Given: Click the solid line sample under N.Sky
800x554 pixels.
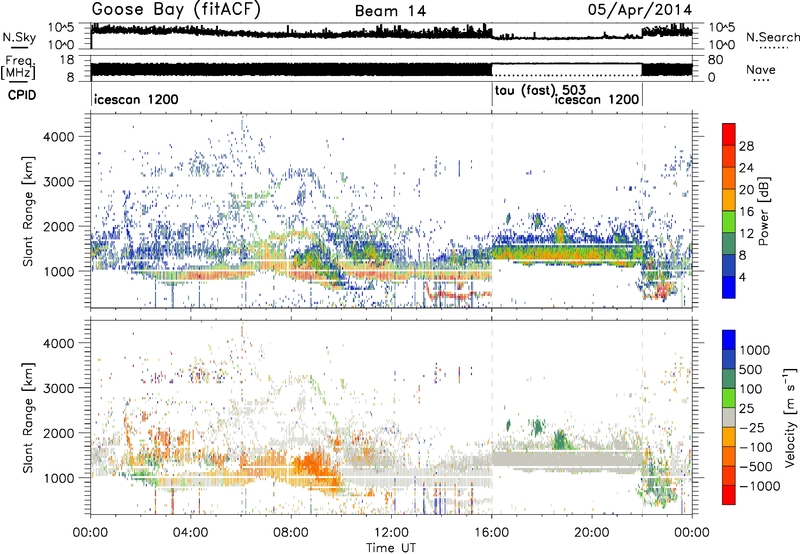Looking at the screenshot, I should [19, 47].
